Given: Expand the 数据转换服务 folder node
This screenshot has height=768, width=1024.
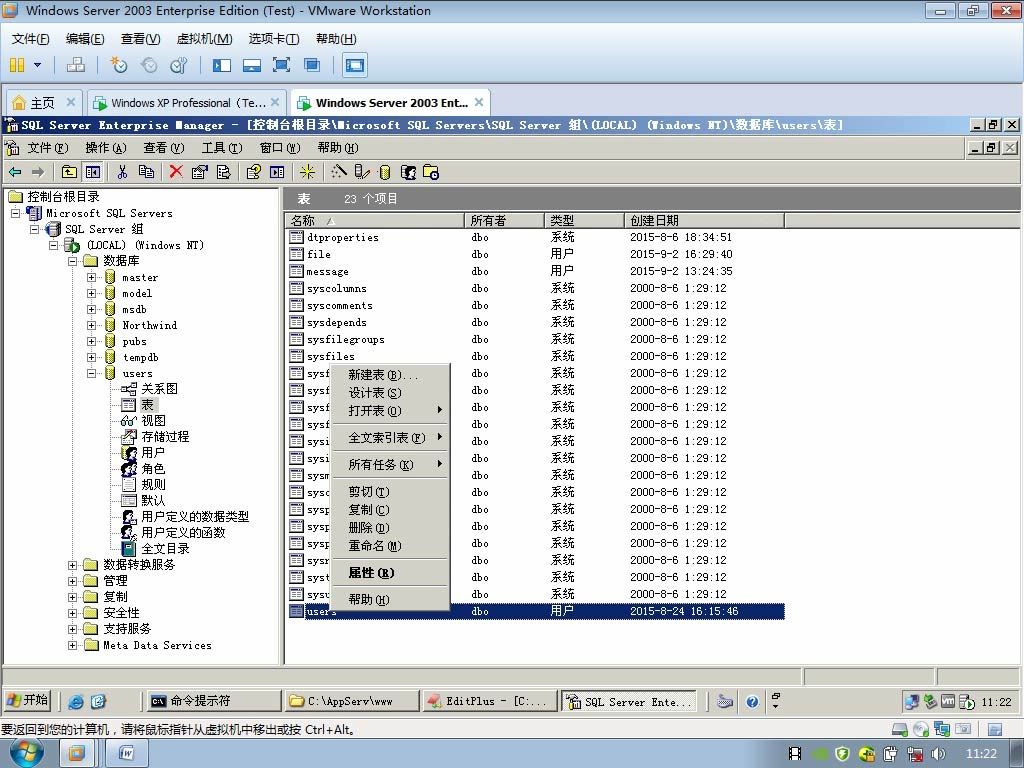Looking at the screenshot, I should [72, 565].
